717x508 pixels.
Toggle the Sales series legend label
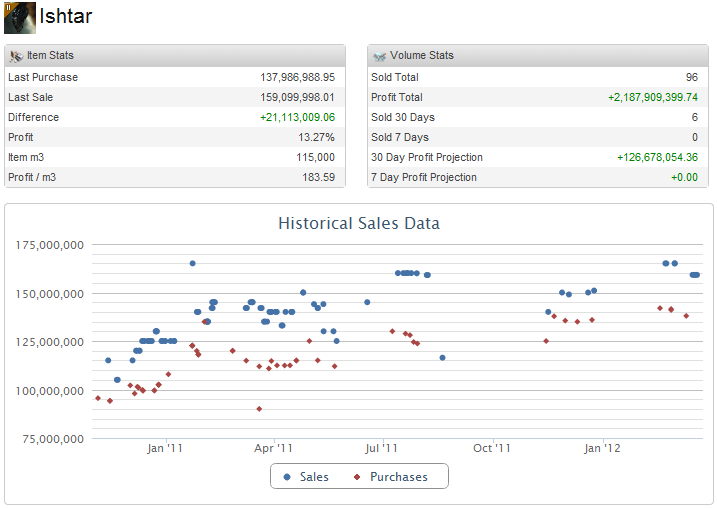314,477
